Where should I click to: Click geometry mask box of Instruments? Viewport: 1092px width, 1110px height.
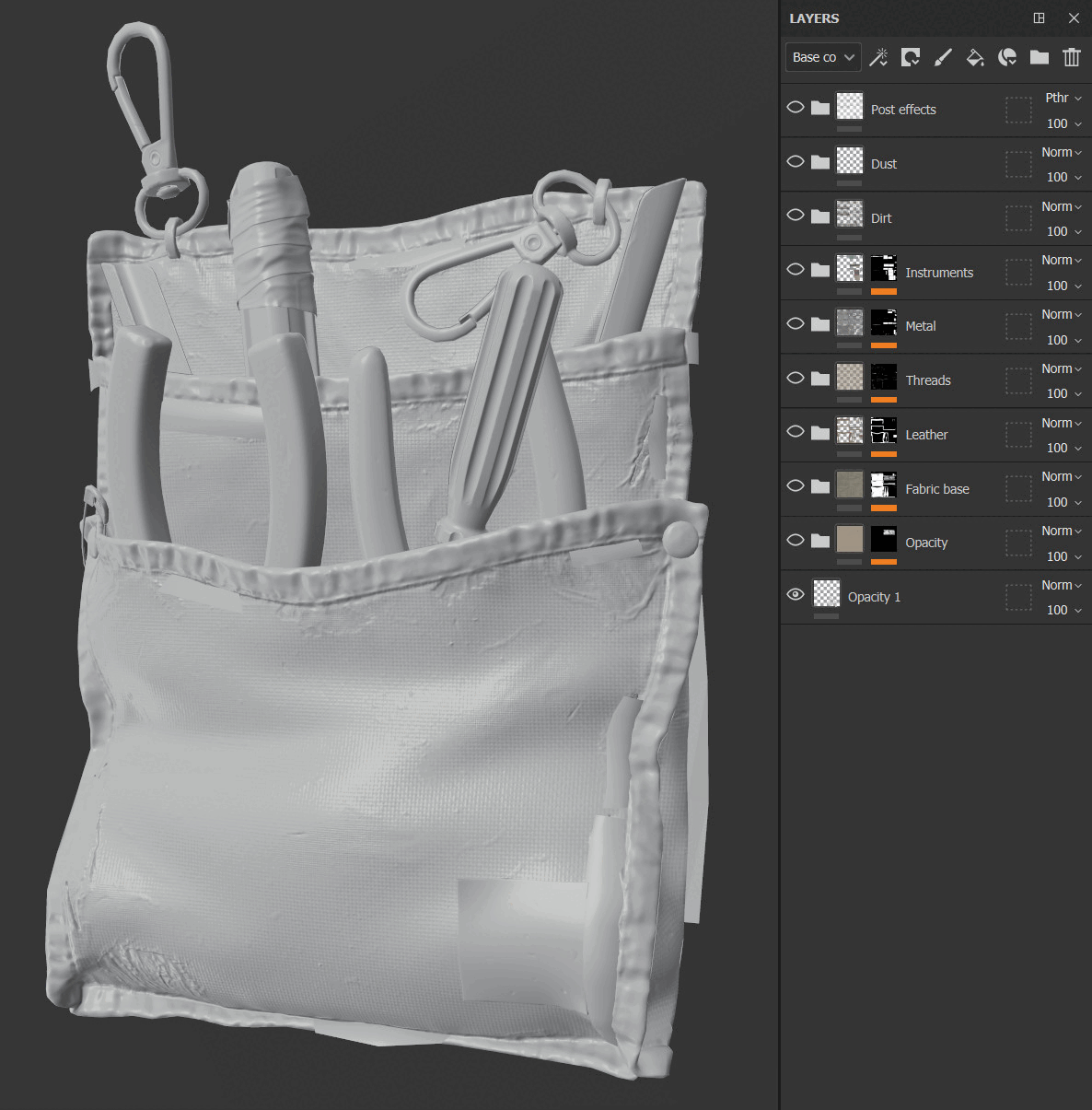point(1018,273)
